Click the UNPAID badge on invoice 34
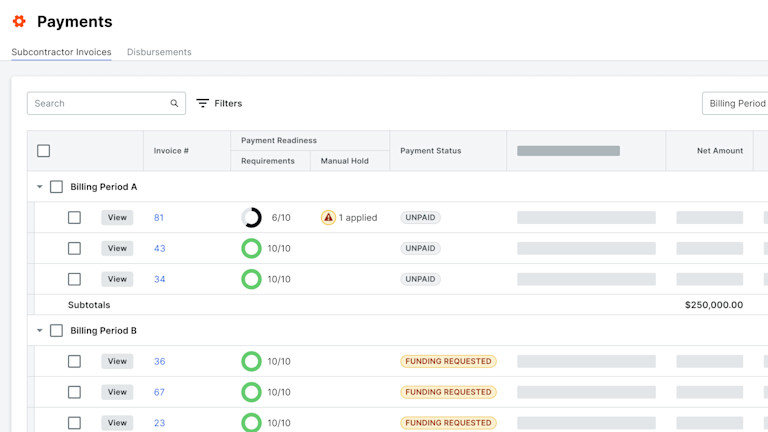 pyautogui.click(x=420, y=279)
